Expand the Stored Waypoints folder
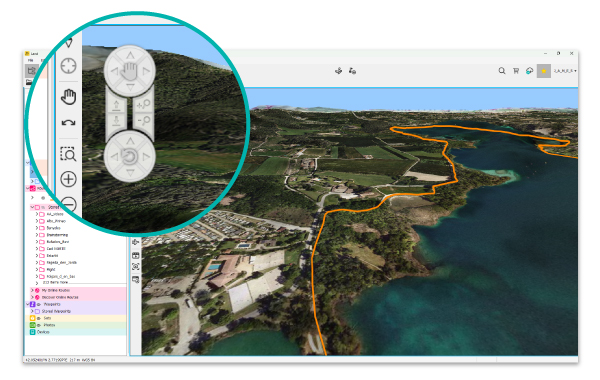 32,311
